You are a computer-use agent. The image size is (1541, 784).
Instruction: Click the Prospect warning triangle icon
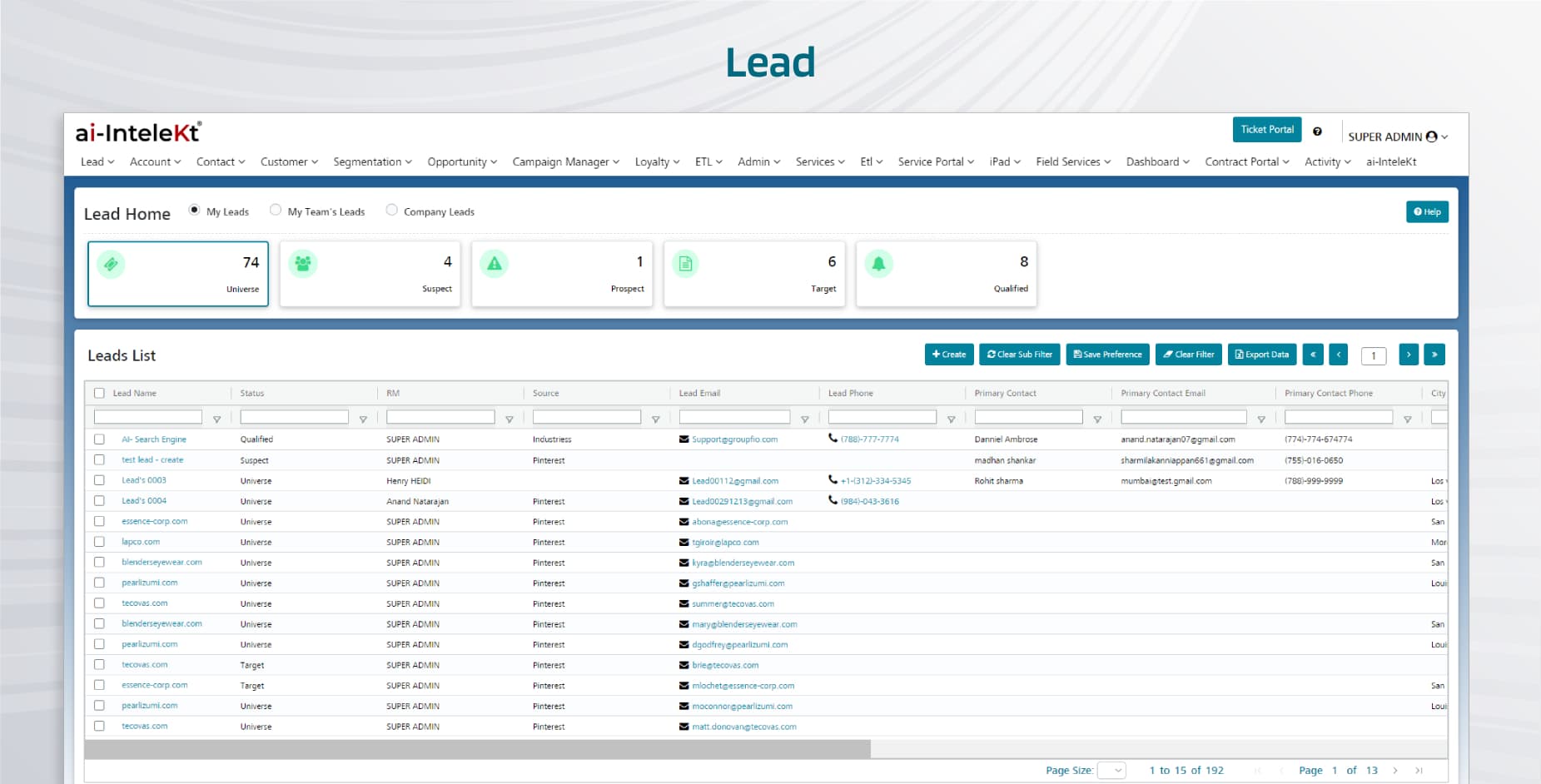[x=495, y=264]
